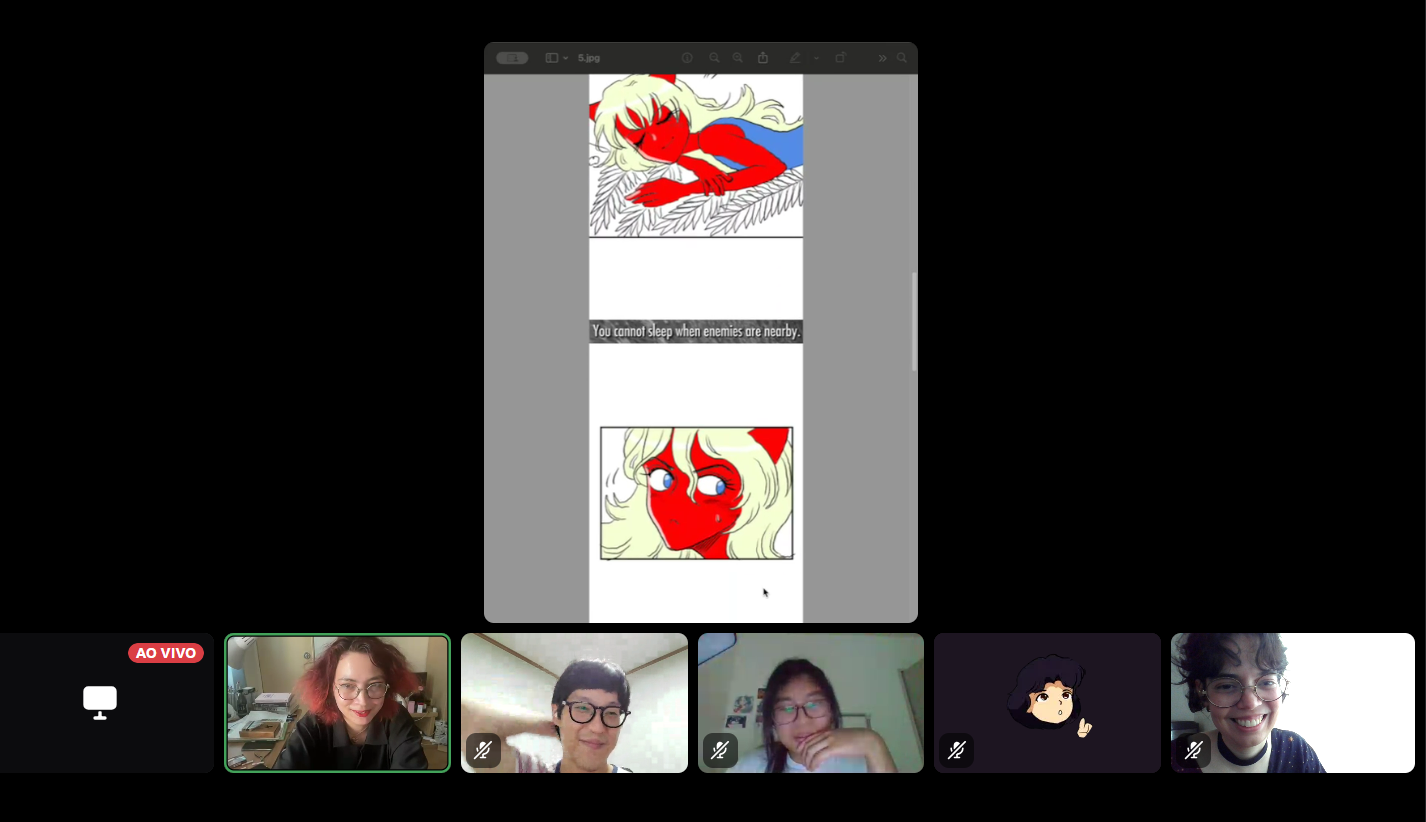
Task: Select the screen share monitor icon tile
Action: click(100, 703)
